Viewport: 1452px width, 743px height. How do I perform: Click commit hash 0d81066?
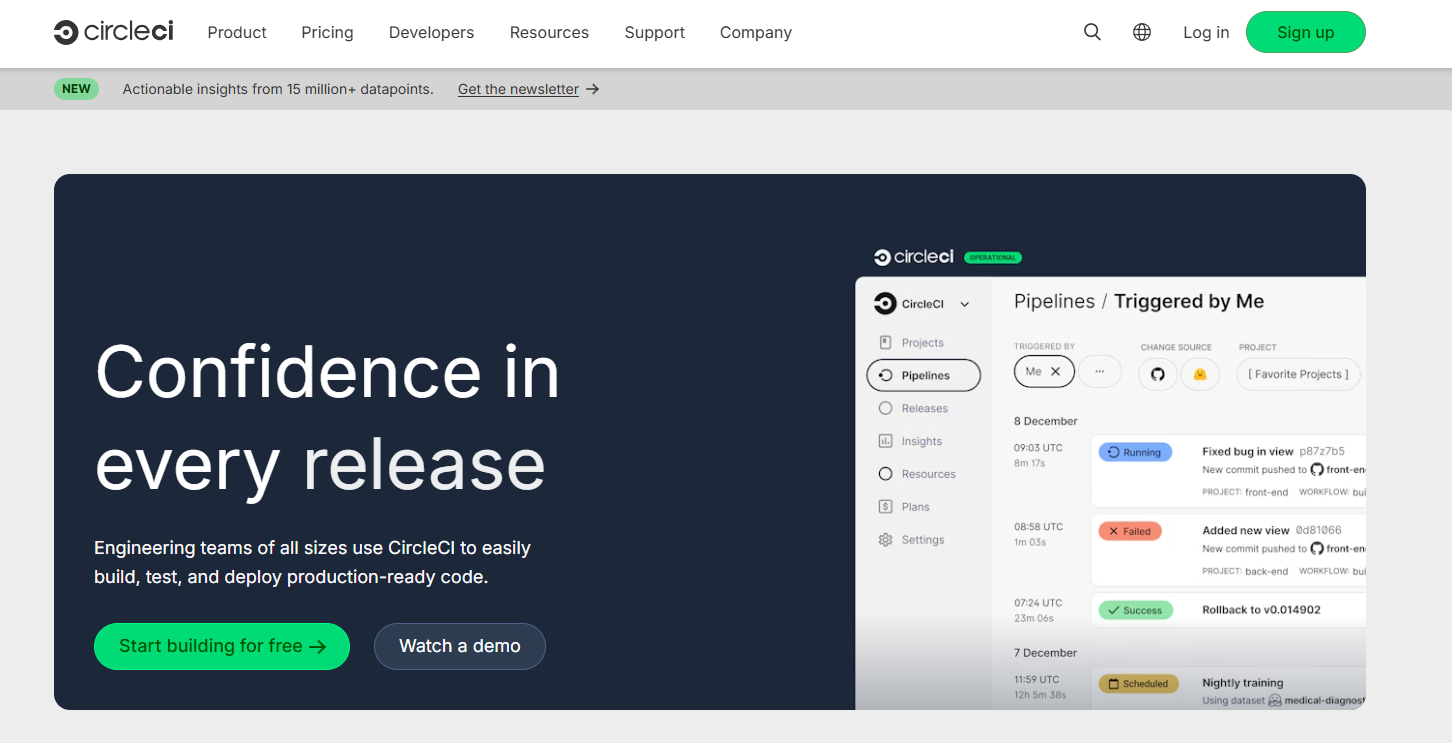point(1318,530)
